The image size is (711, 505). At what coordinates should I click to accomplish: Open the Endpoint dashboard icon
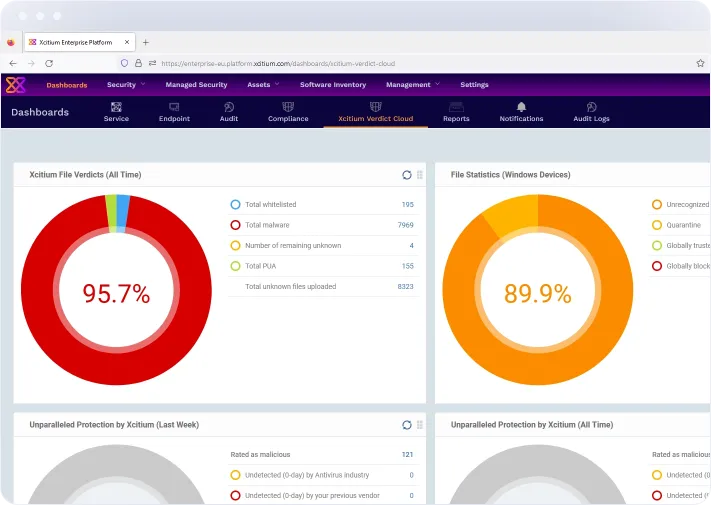(174, 107)
